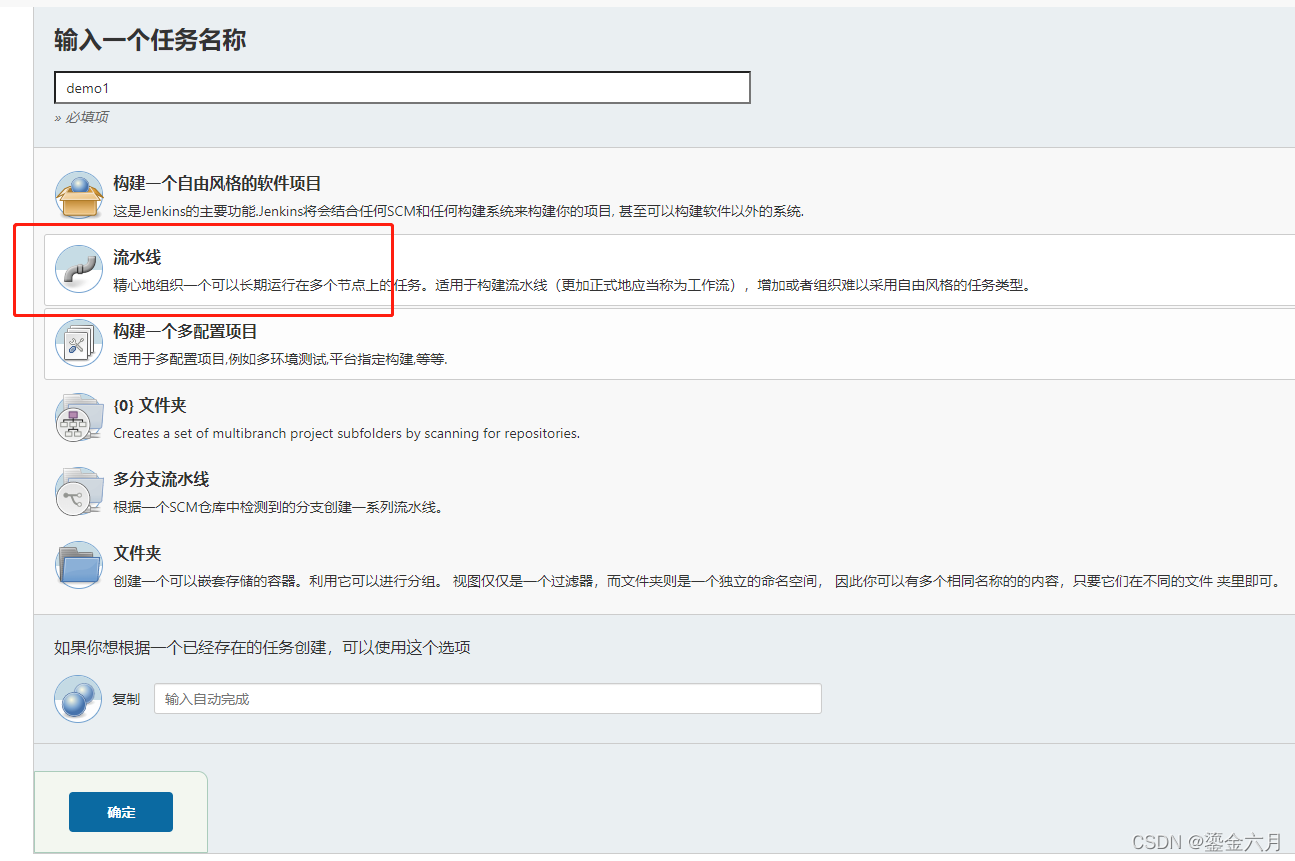This screenshot has width=1295, height=861.
Task: Select the {0} 文件夹 title
Action: [x=150, y=405]
